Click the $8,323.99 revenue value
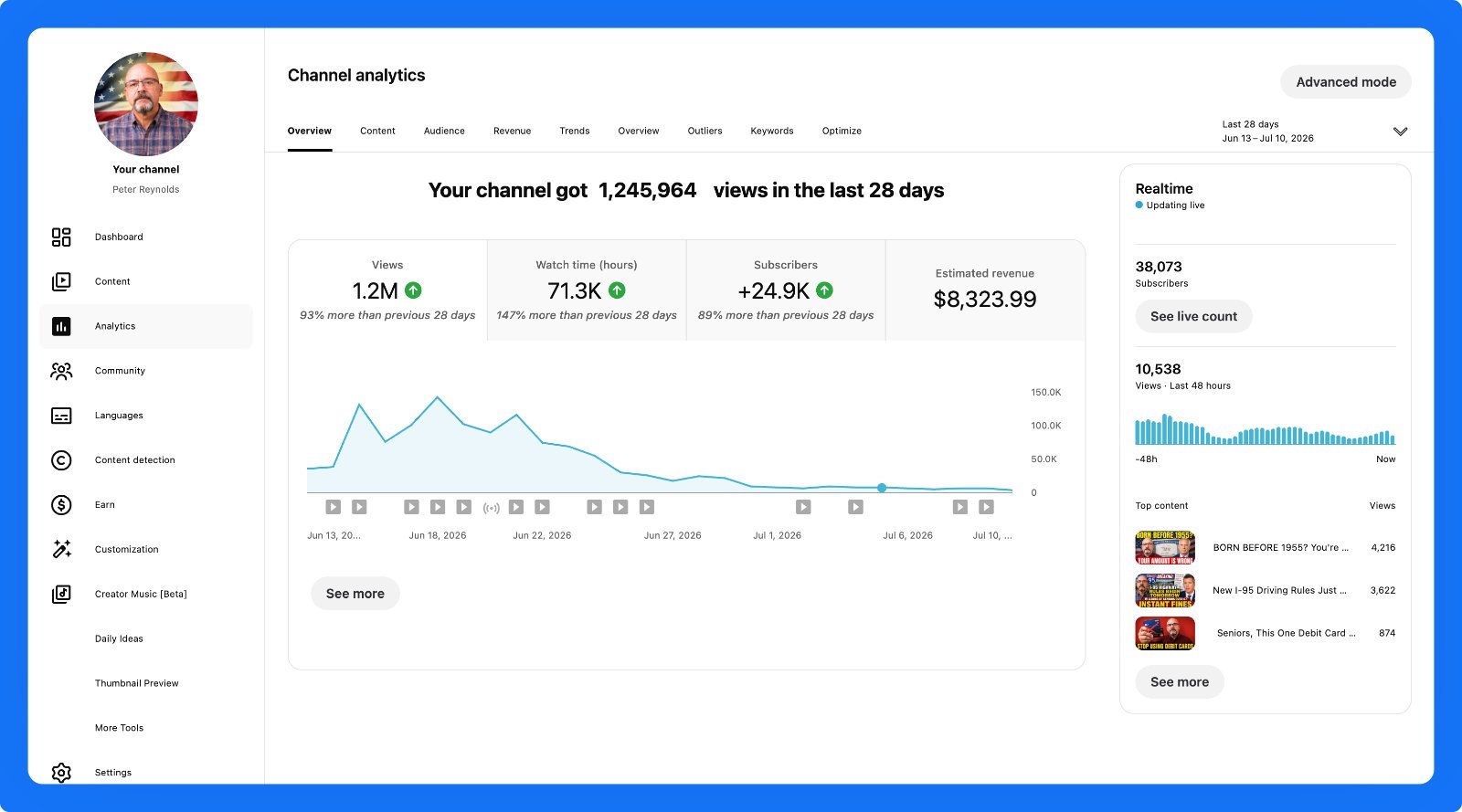This screenshot has height=812, width=1462. pyautogui.click(x=985, y=300)
